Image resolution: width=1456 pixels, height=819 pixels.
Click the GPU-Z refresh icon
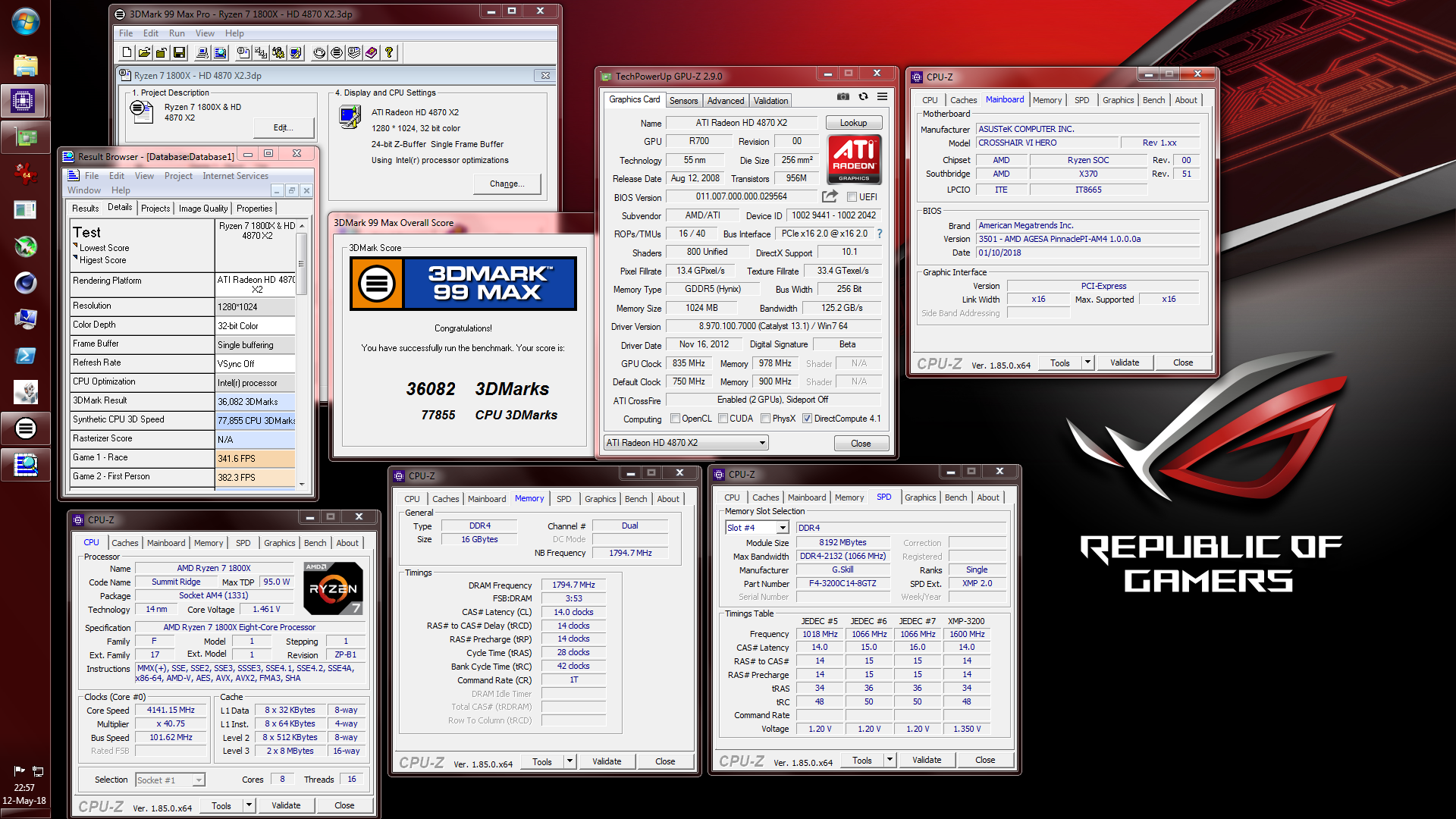click(863, 97)
